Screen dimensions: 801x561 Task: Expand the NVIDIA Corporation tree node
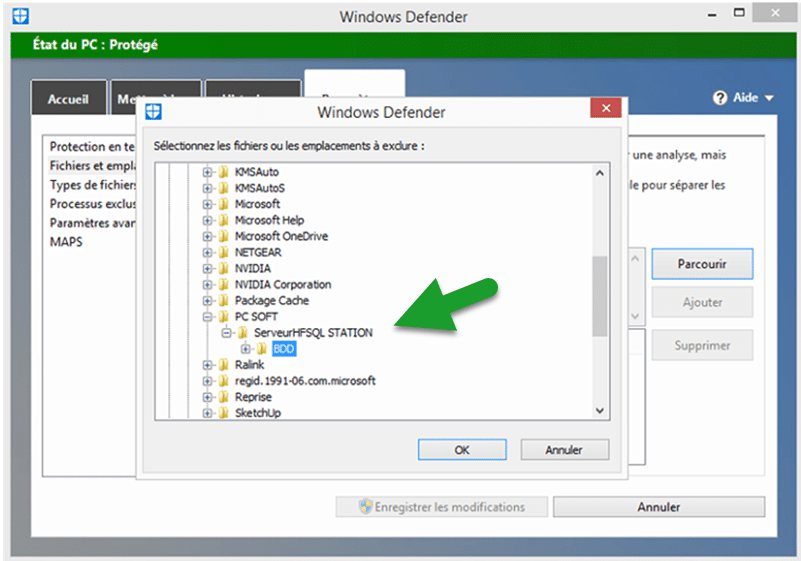[x=207, y=285]
